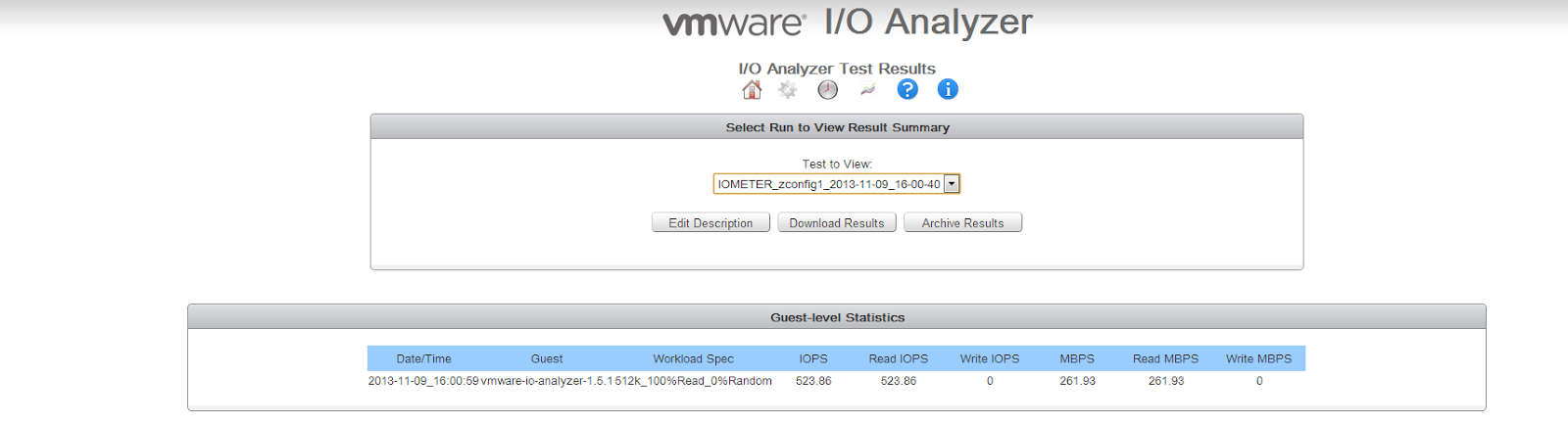Click the Guest-level Statistics panel header
Screen dimensions: 1568x424
click(837, 317)
